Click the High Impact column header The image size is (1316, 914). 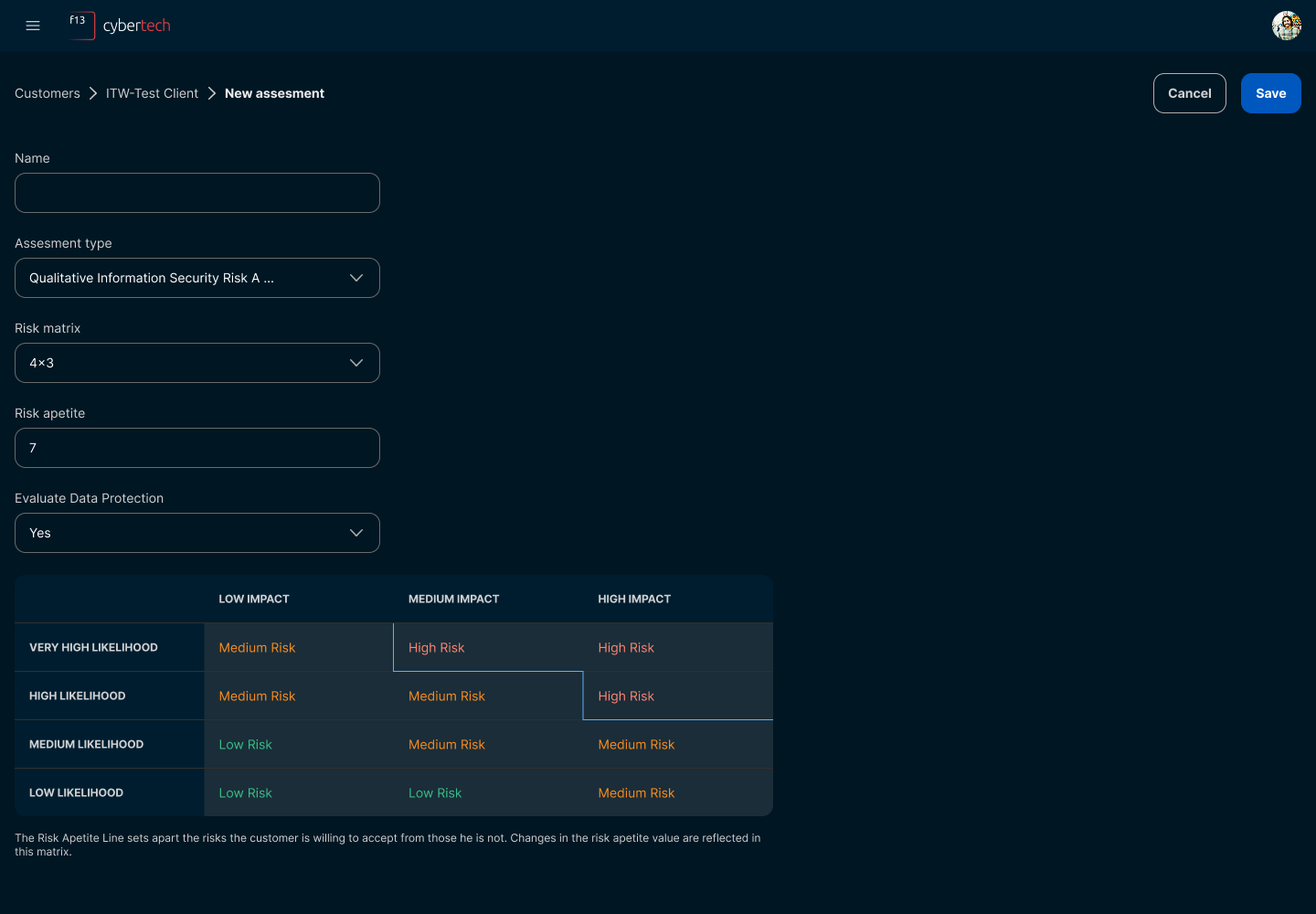[634, 600]
